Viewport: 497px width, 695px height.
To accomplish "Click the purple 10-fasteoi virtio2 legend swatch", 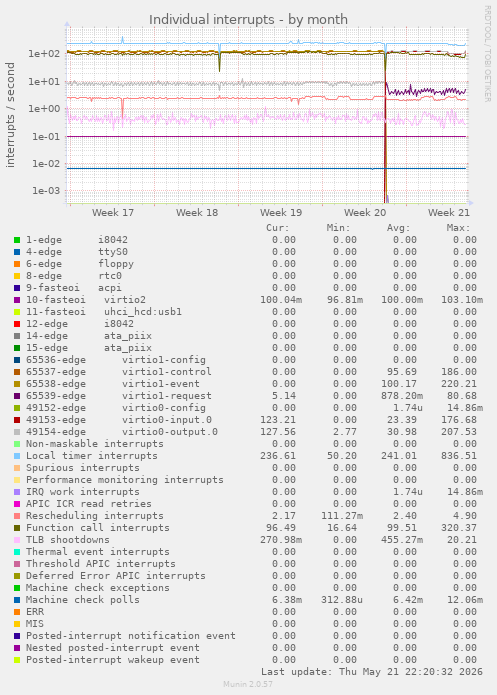I will click(x=17, y=300).
